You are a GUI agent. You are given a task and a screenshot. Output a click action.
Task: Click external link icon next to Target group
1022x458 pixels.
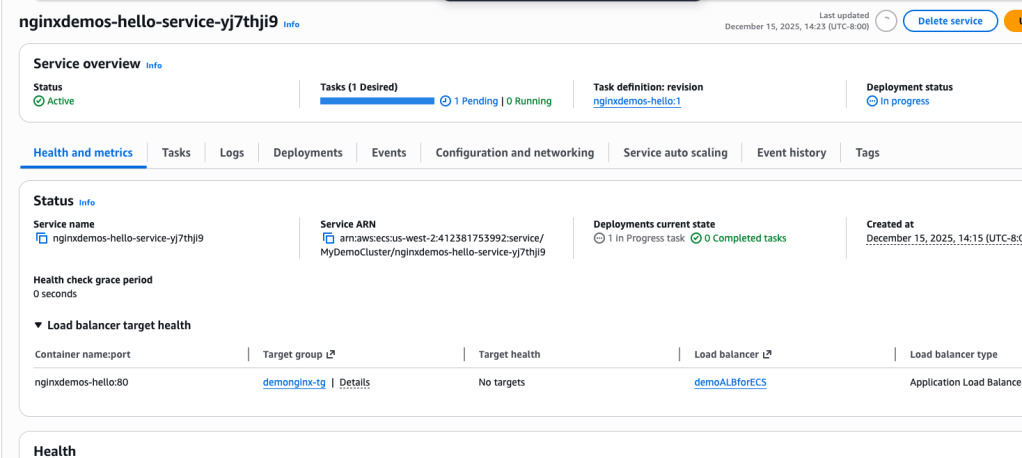[331, 354]
